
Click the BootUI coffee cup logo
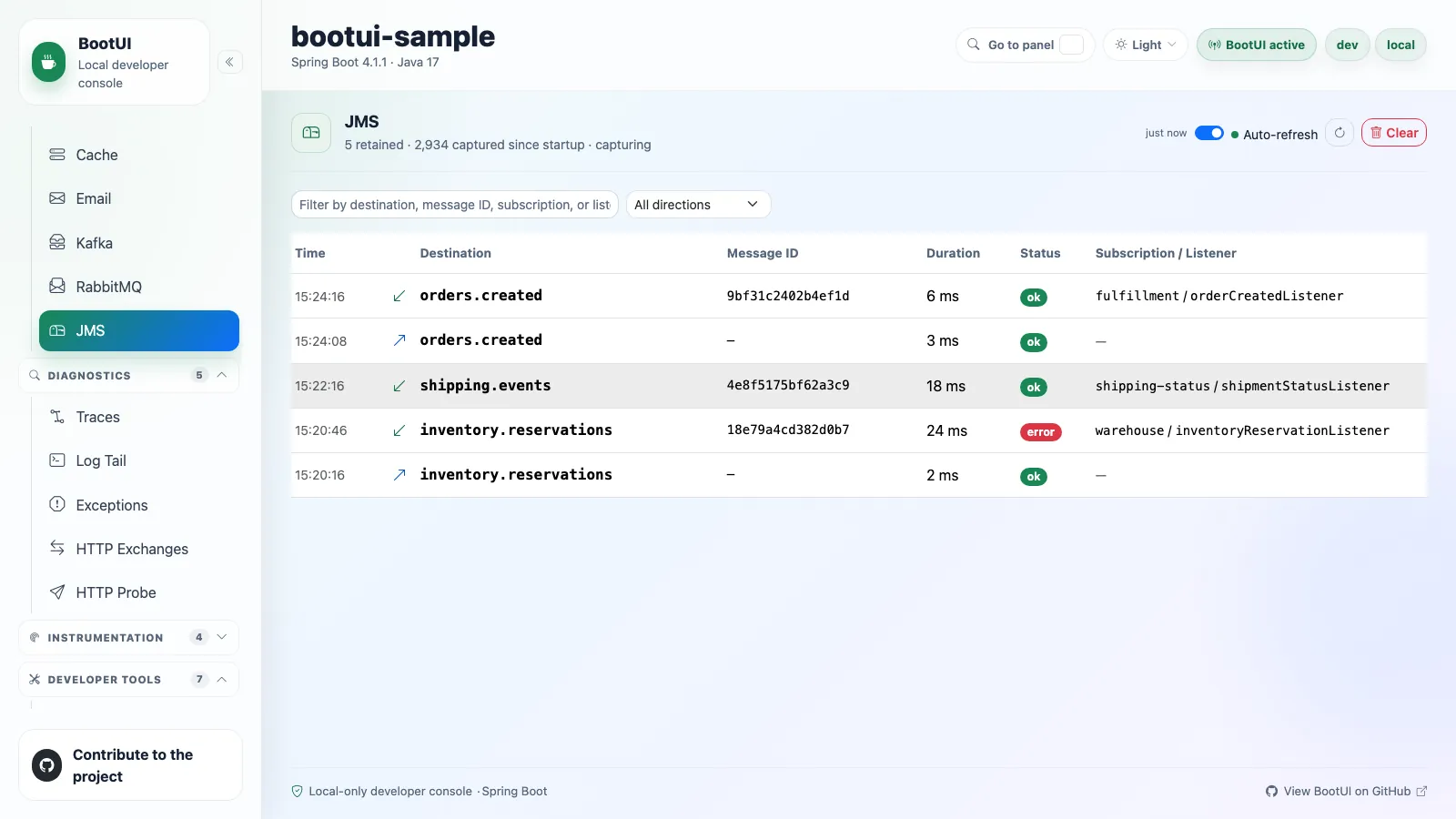[x=48, y=62]
